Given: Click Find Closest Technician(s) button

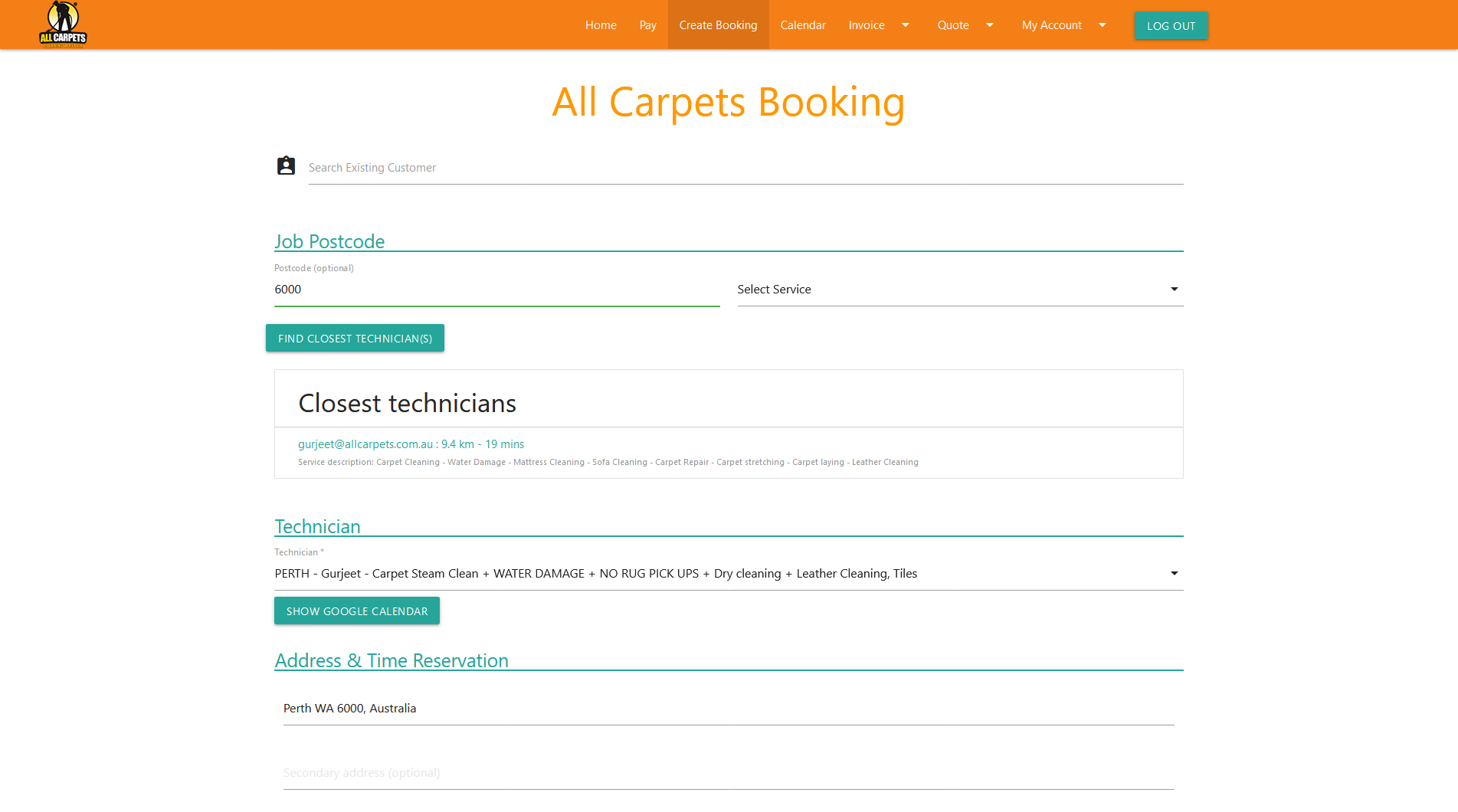Looking at the screenshot, I should coord(355,338).
